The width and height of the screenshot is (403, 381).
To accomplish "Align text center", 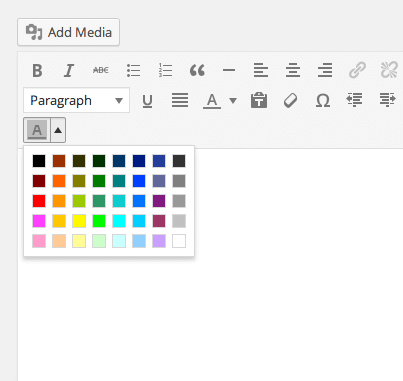I will [293, 70].
